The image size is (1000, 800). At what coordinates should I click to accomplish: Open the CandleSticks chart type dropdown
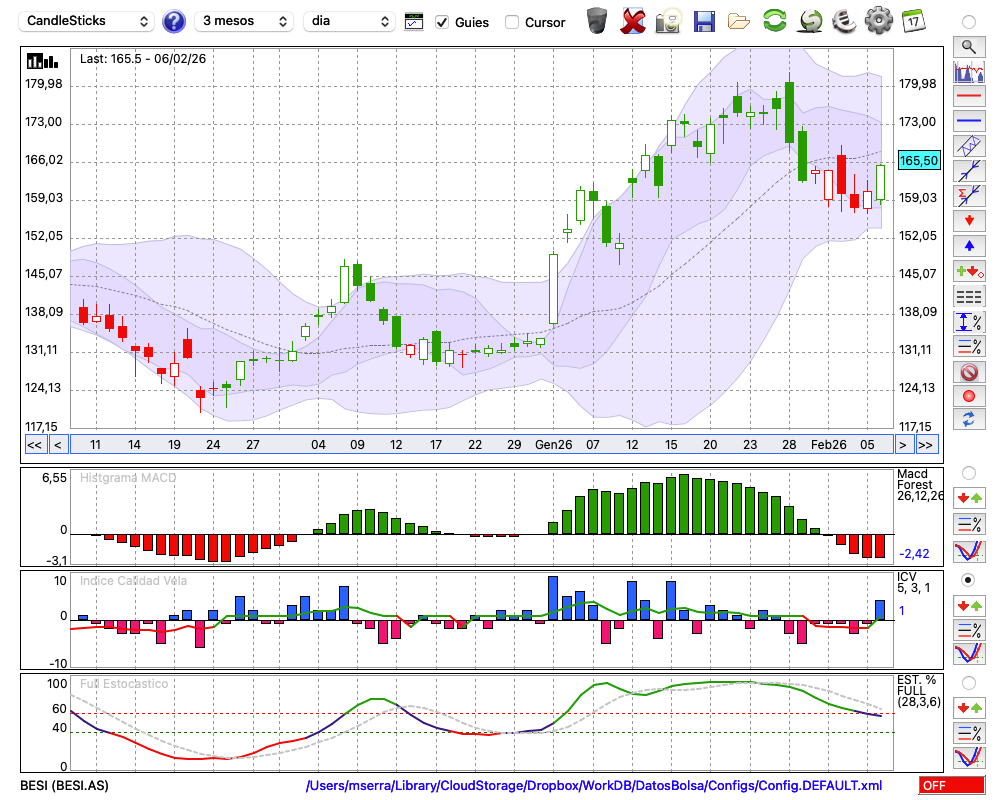coord(88,21)
